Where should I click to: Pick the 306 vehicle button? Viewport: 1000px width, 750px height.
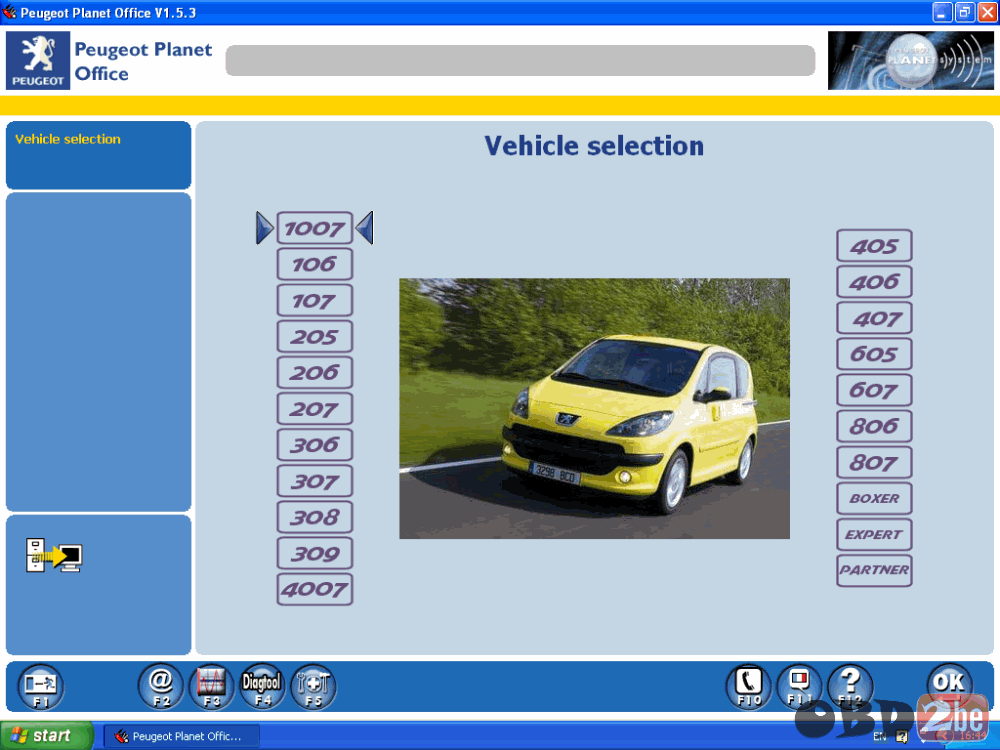[314, 445]
